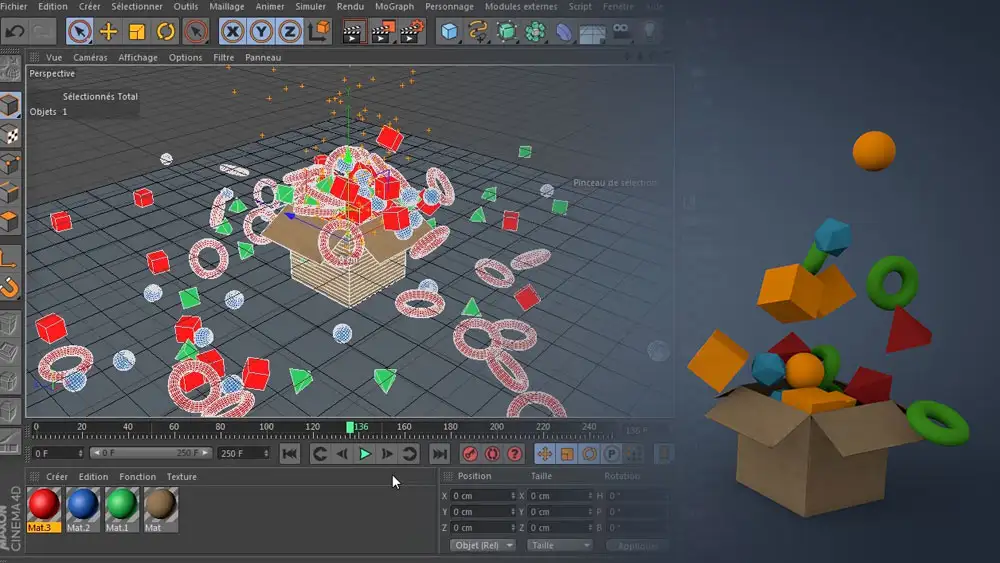Open the render settings
The width and height of the screenshot is (1000, 563).
(x=412, y=31)
